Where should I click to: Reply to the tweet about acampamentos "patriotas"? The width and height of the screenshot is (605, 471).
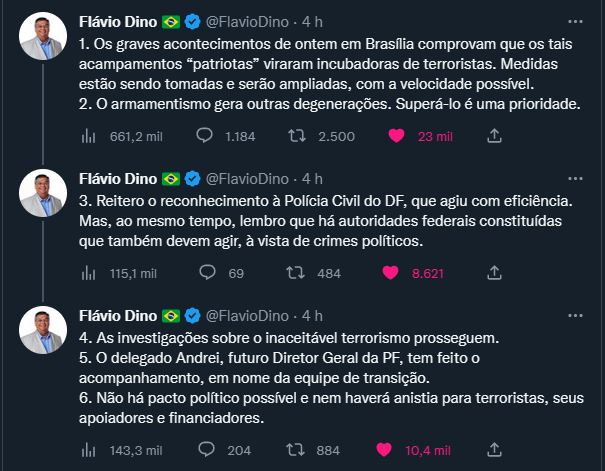point(206,135)
